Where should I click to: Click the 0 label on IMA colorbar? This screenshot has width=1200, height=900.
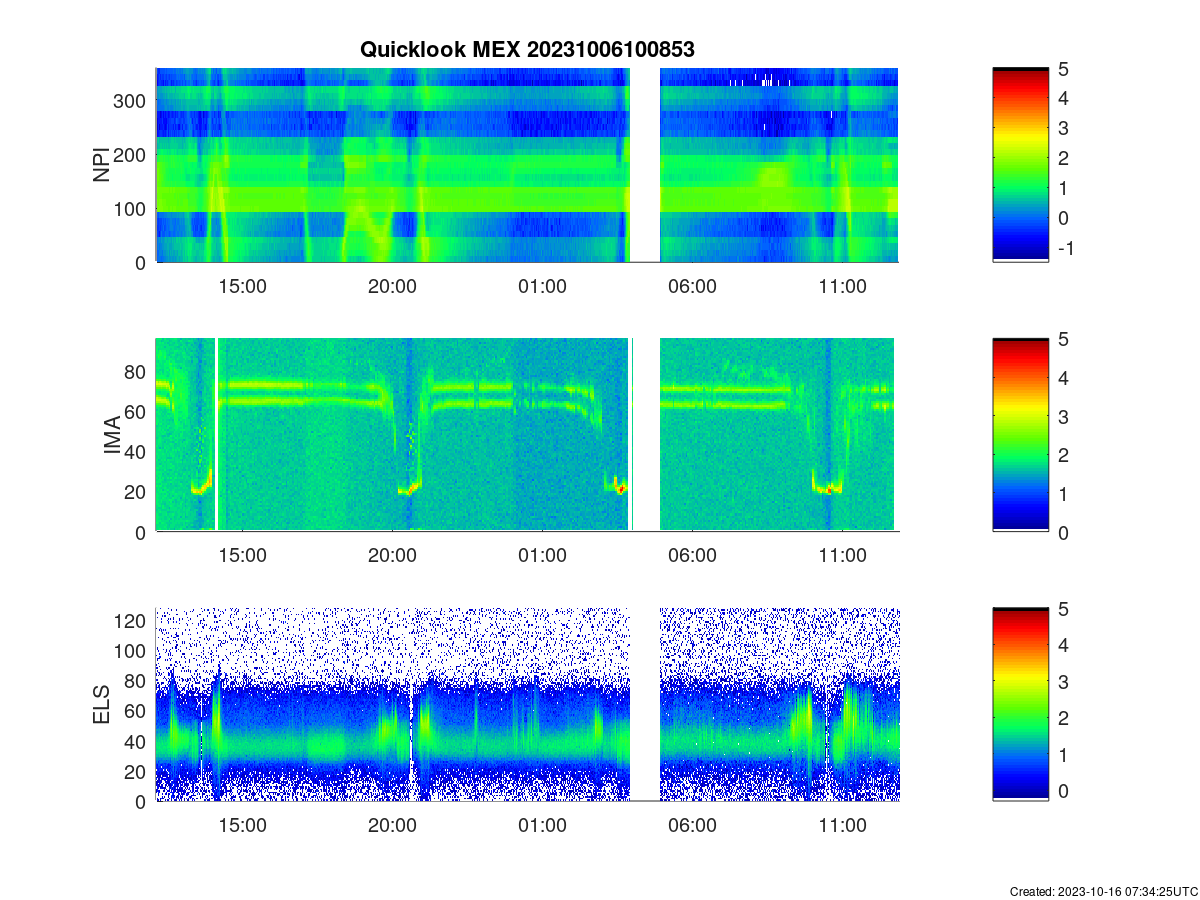pos(1062,532)
